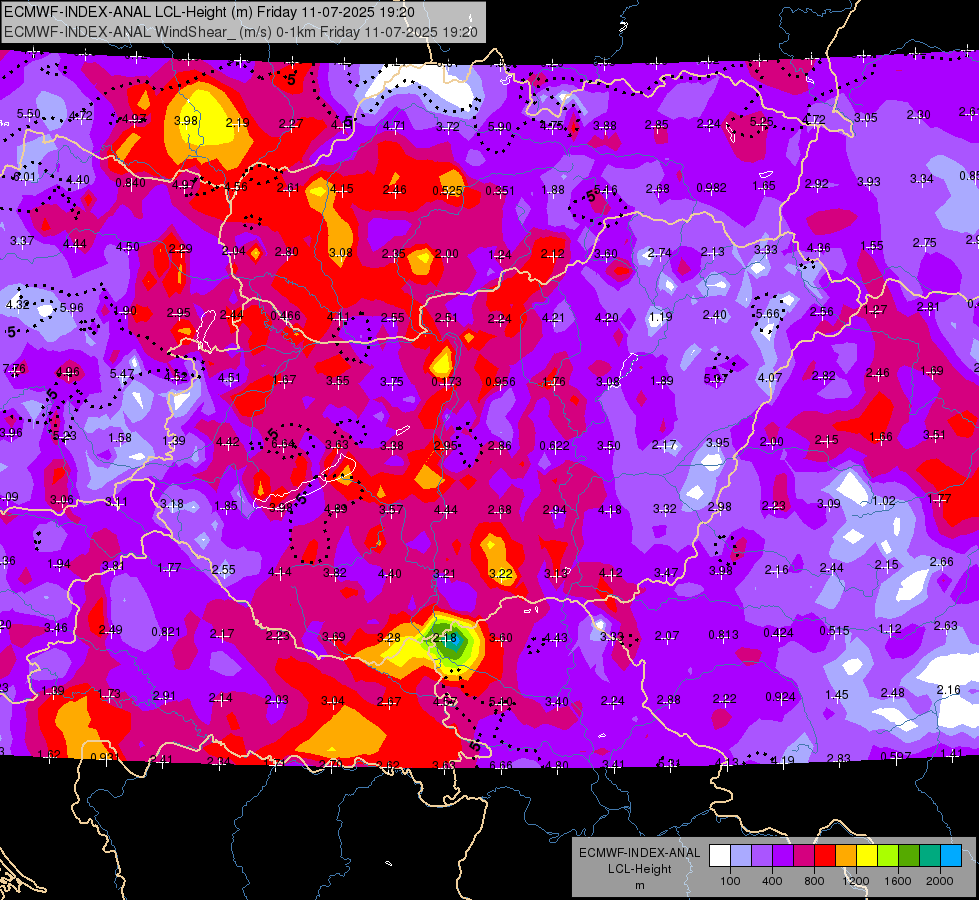Click the 0.424 wind shear value
979x900 pixels.
point(779,633)
